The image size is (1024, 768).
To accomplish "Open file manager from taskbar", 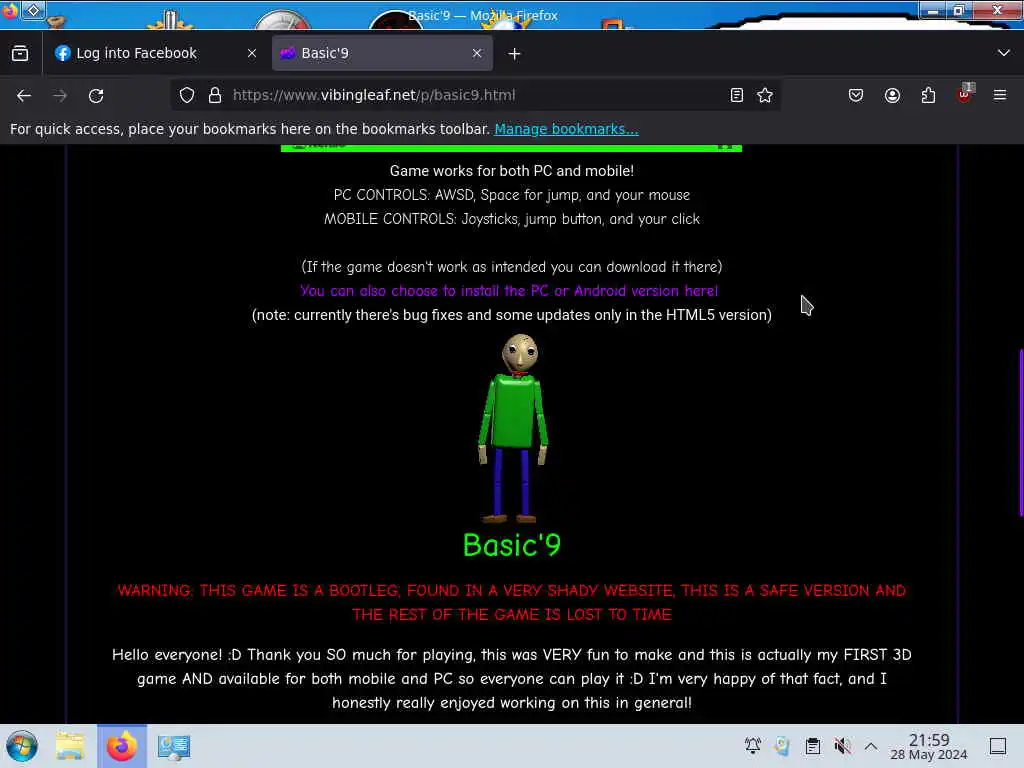I will (71, 746).
